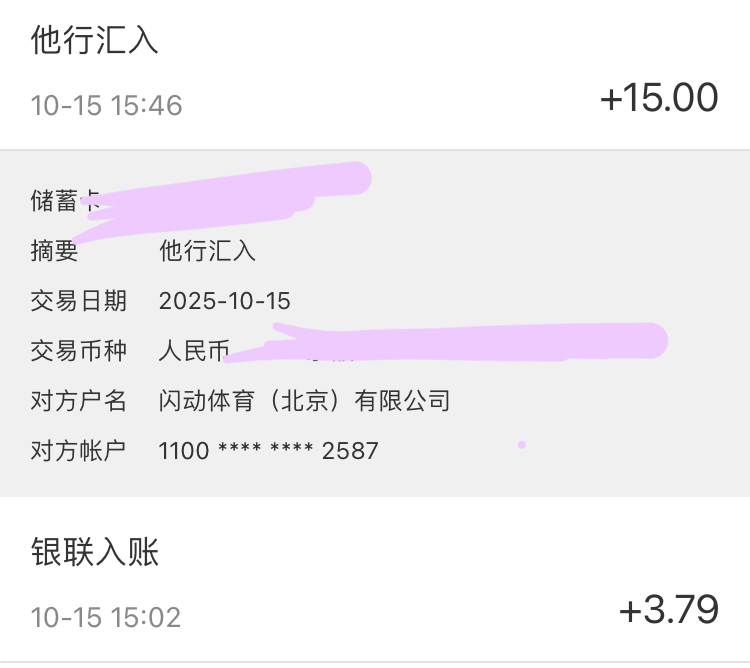Click the 交易币种 label
The image size is (750, 668).
(78, 351)
